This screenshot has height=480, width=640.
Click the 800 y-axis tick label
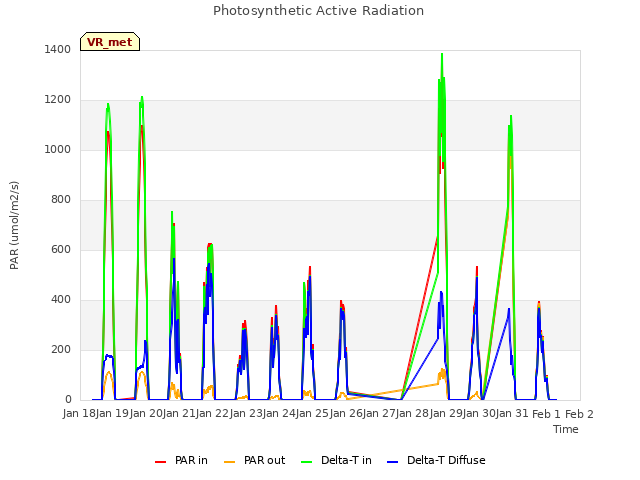point(61,200)
